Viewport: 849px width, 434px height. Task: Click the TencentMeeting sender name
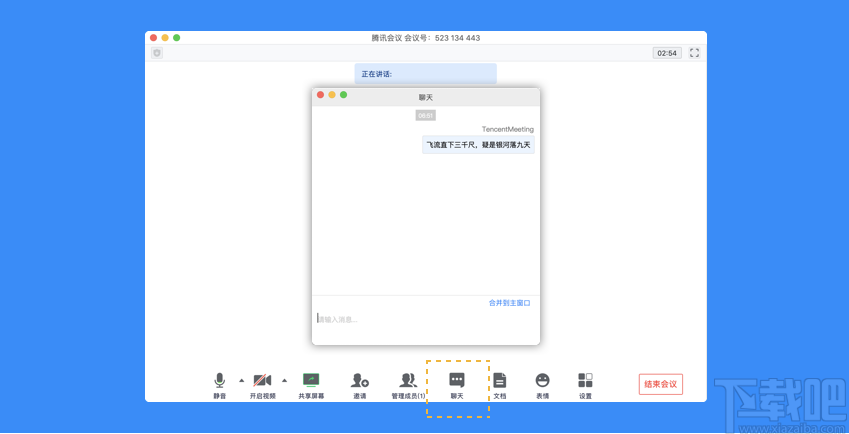pos(508,129)
